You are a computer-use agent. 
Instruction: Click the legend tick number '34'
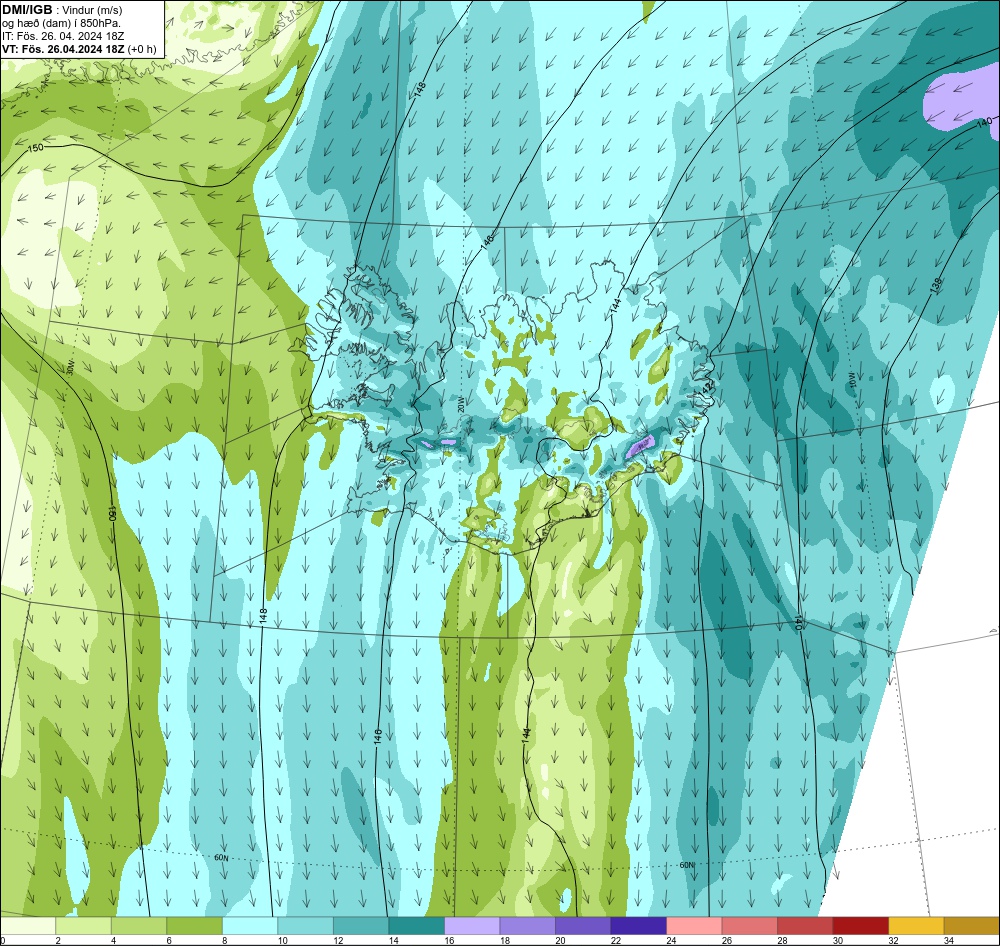coord(948,940)
